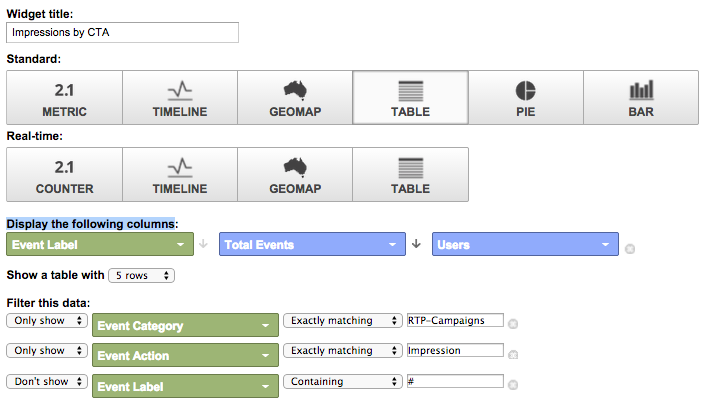Pick the Standard Geomap widget
The height and width of the screenshot is (401, 703).
(x=294, y=97)
